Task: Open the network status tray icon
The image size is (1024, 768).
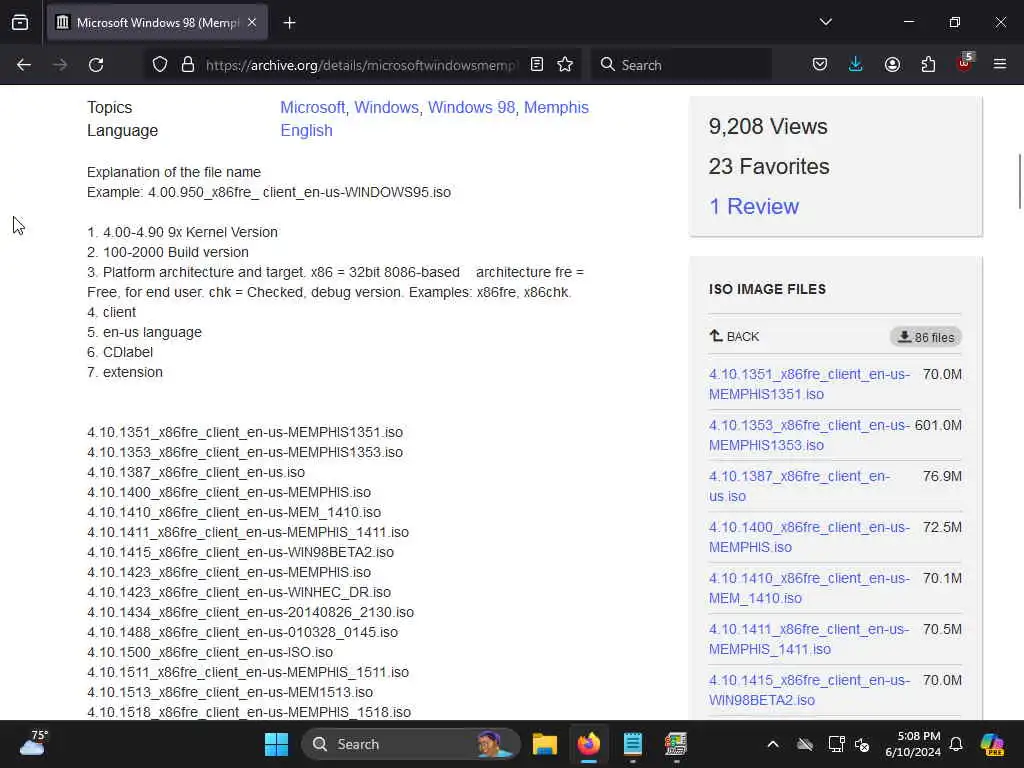Action: click(x=836, y=744)
